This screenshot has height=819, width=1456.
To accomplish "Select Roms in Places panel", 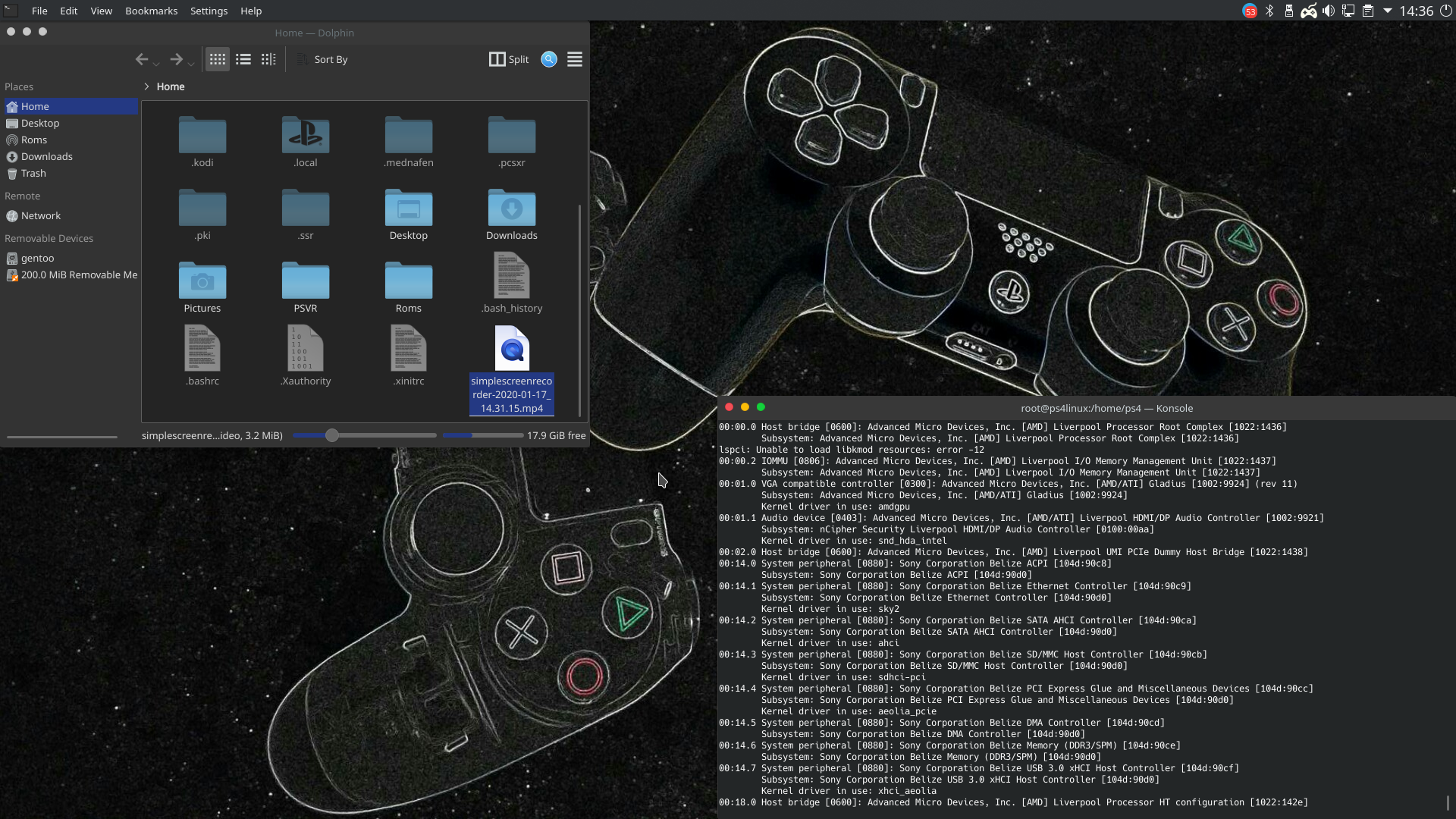I will pyautogui.click(x=71, y=140).
